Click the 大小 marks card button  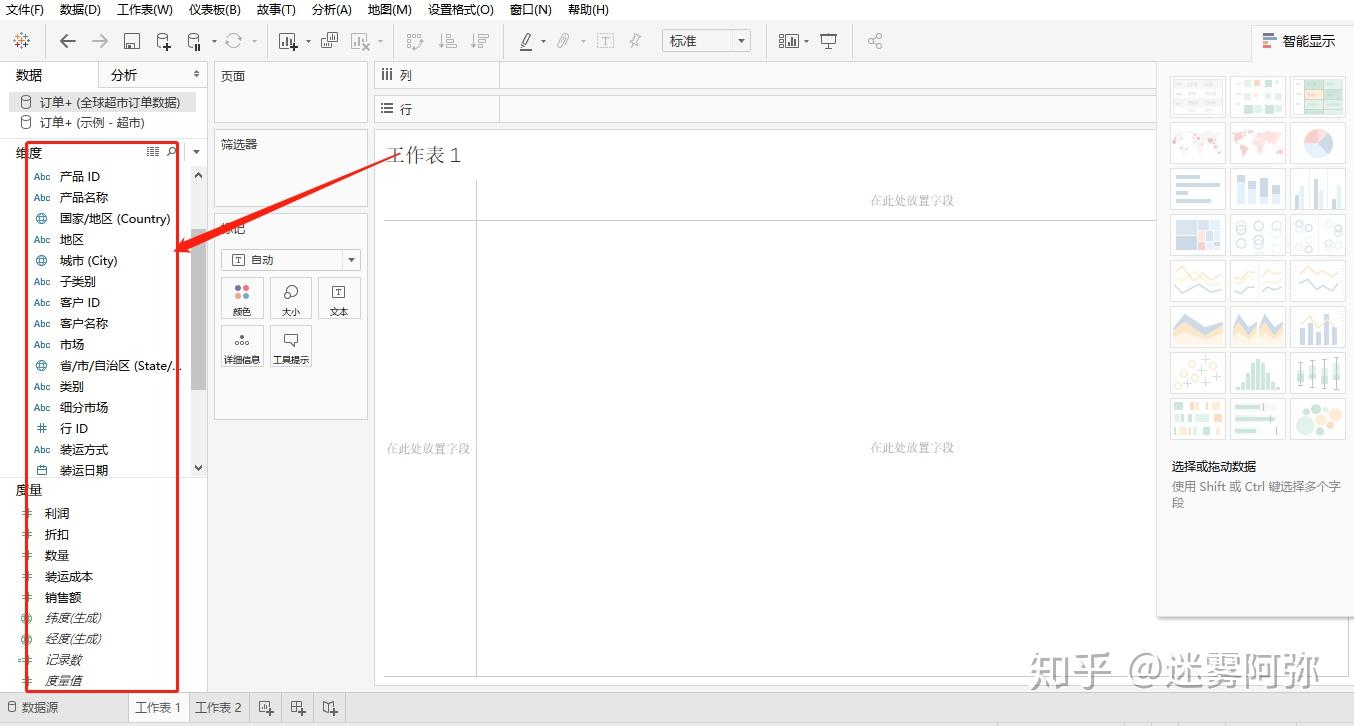(291, 299)
